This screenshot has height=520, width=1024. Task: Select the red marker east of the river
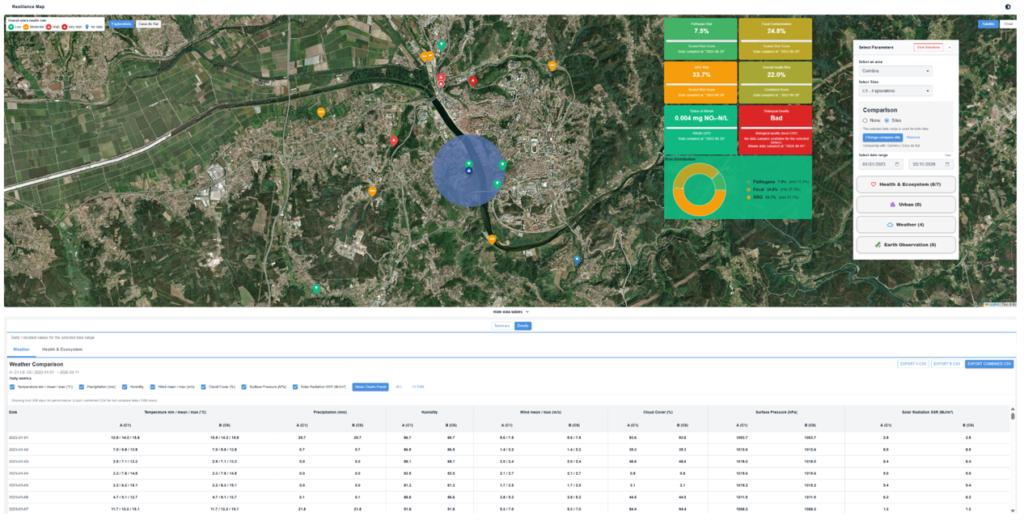tap(473, 81)
